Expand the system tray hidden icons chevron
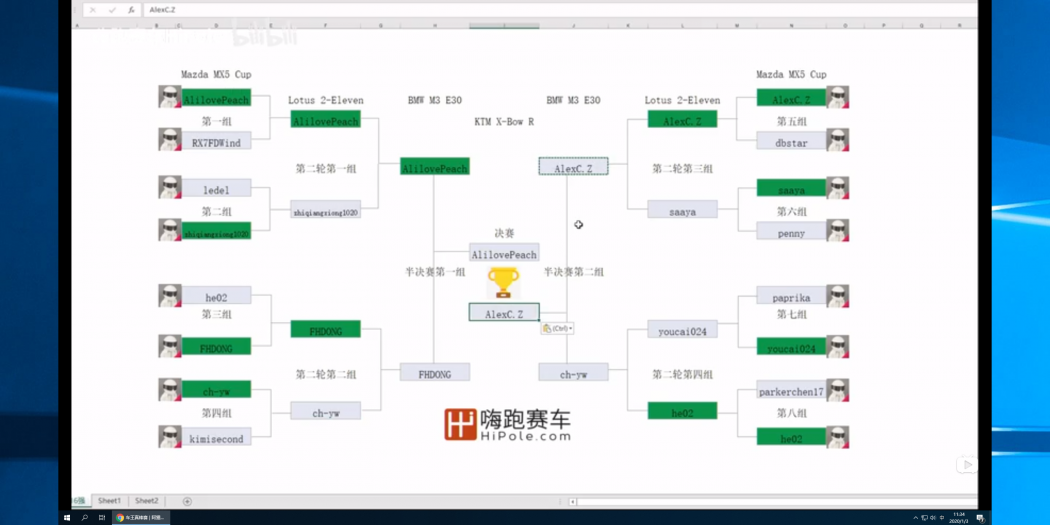This screenshot has height=525, width=1050. (x=915, y=518)
